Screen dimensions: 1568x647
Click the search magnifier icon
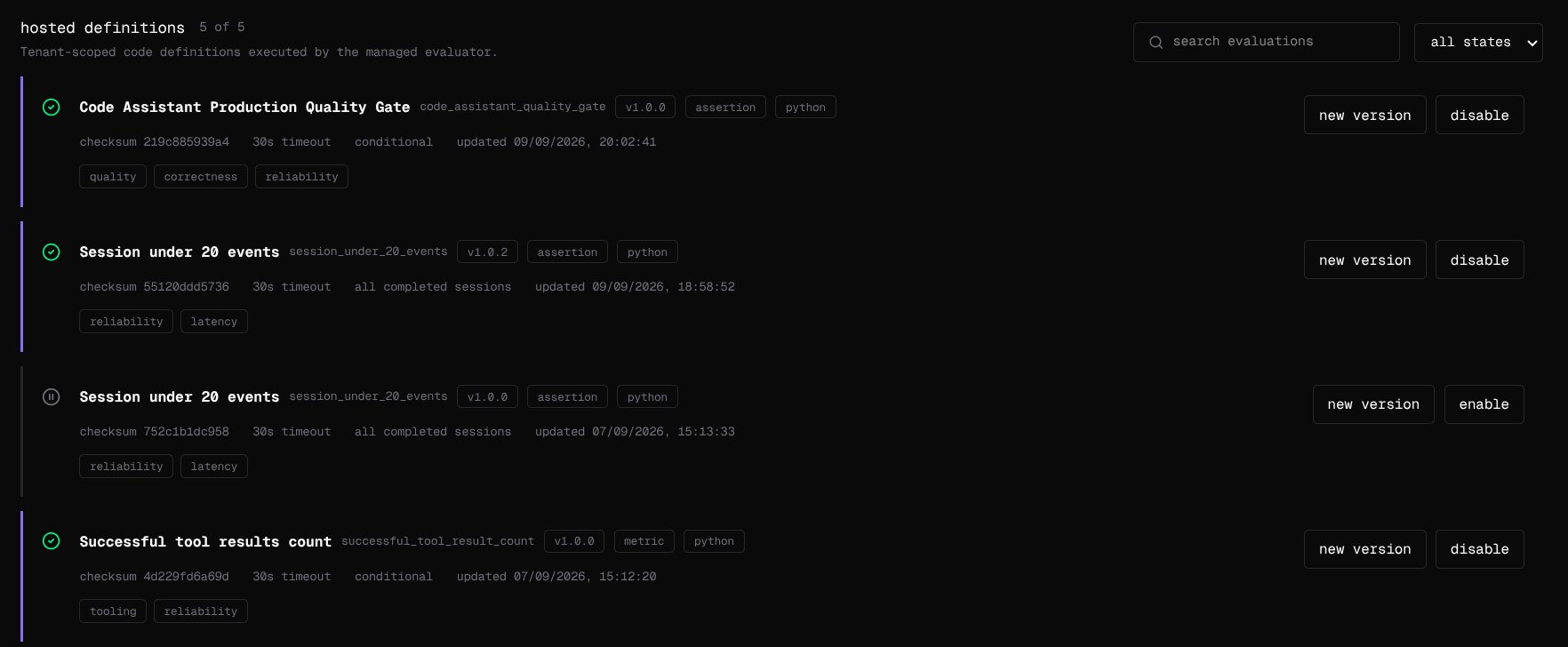(1156, 42)
